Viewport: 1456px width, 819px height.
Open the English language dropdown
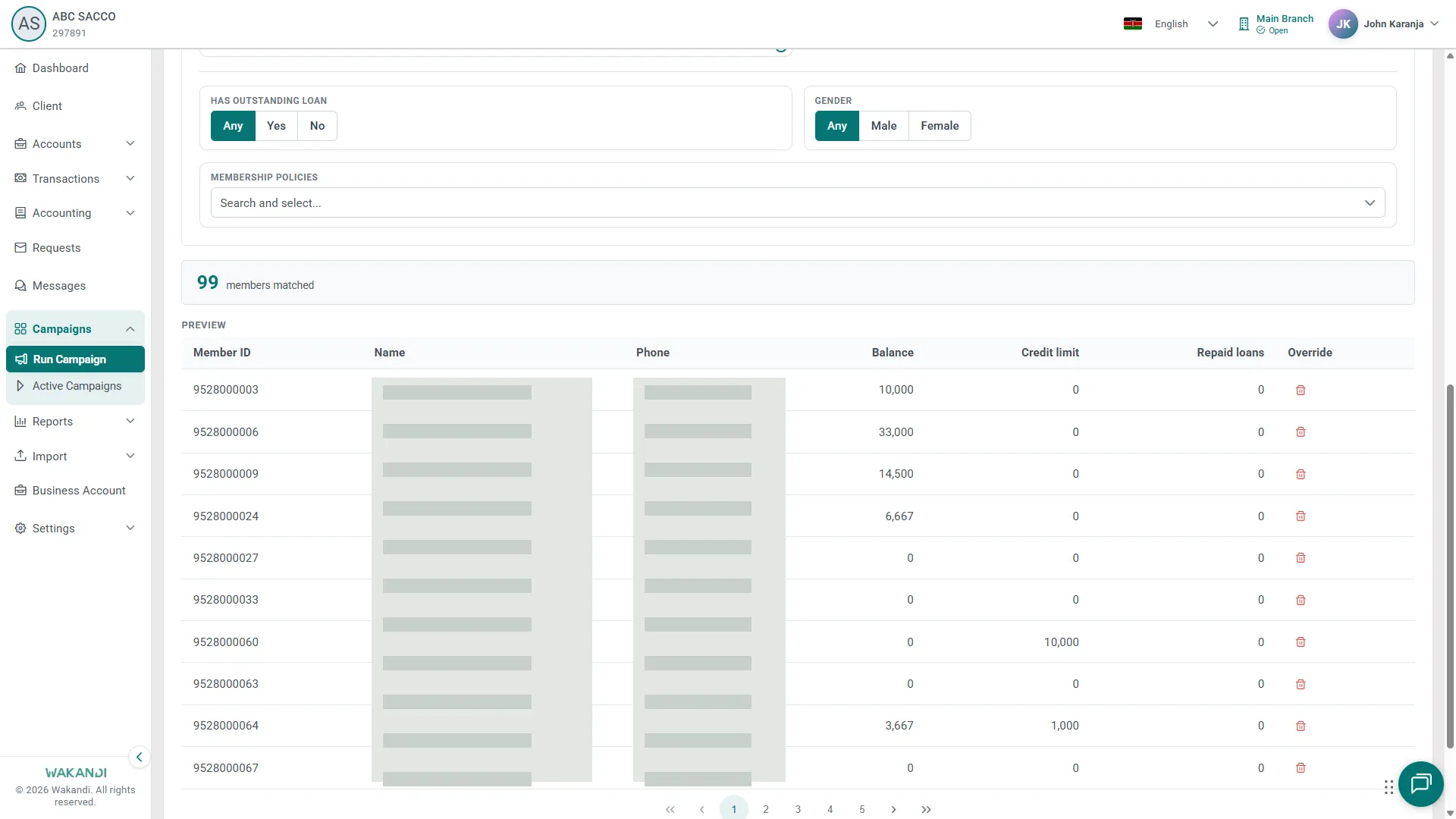1187,24
